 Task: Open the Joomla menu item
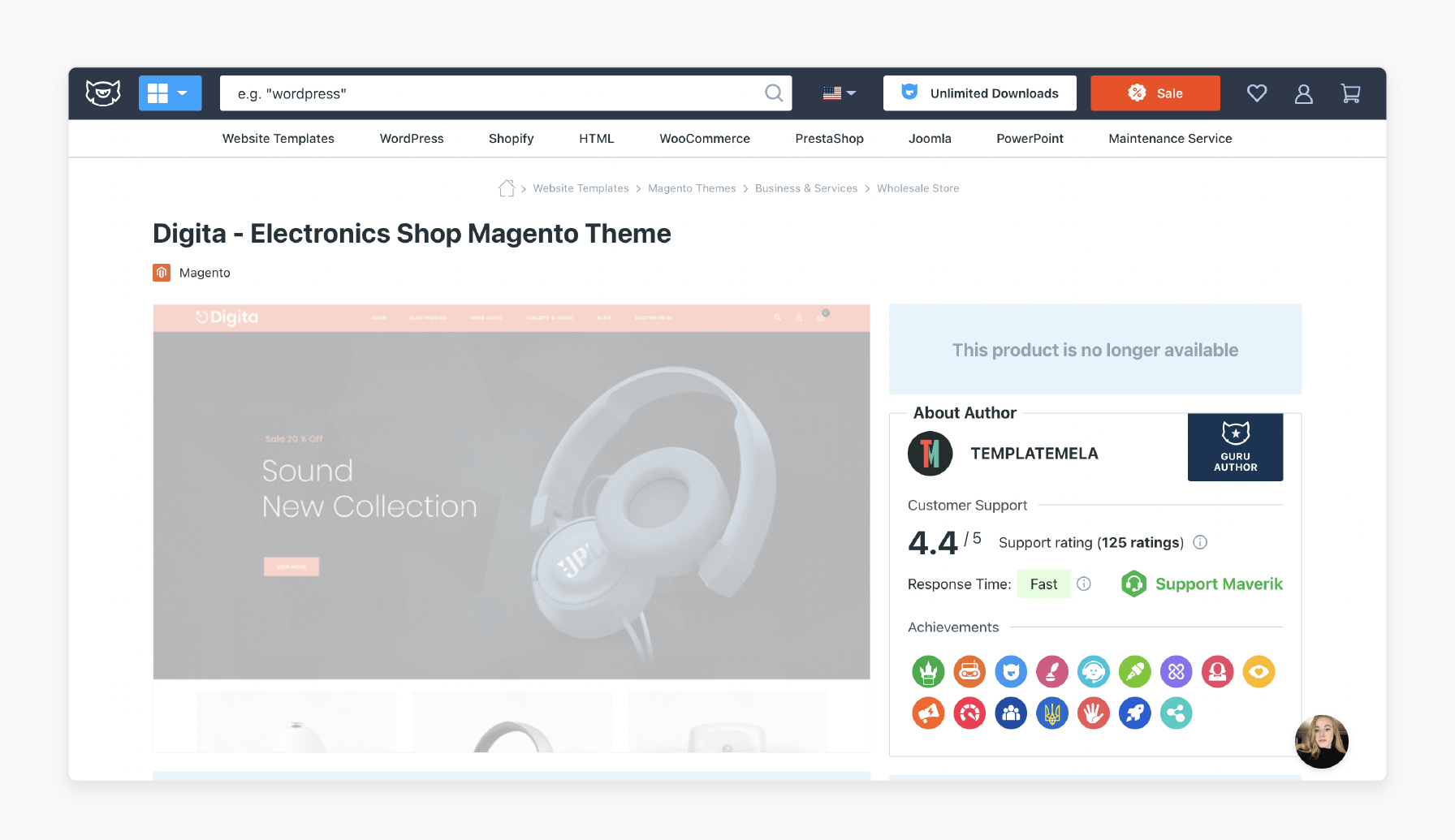(930, 139)
